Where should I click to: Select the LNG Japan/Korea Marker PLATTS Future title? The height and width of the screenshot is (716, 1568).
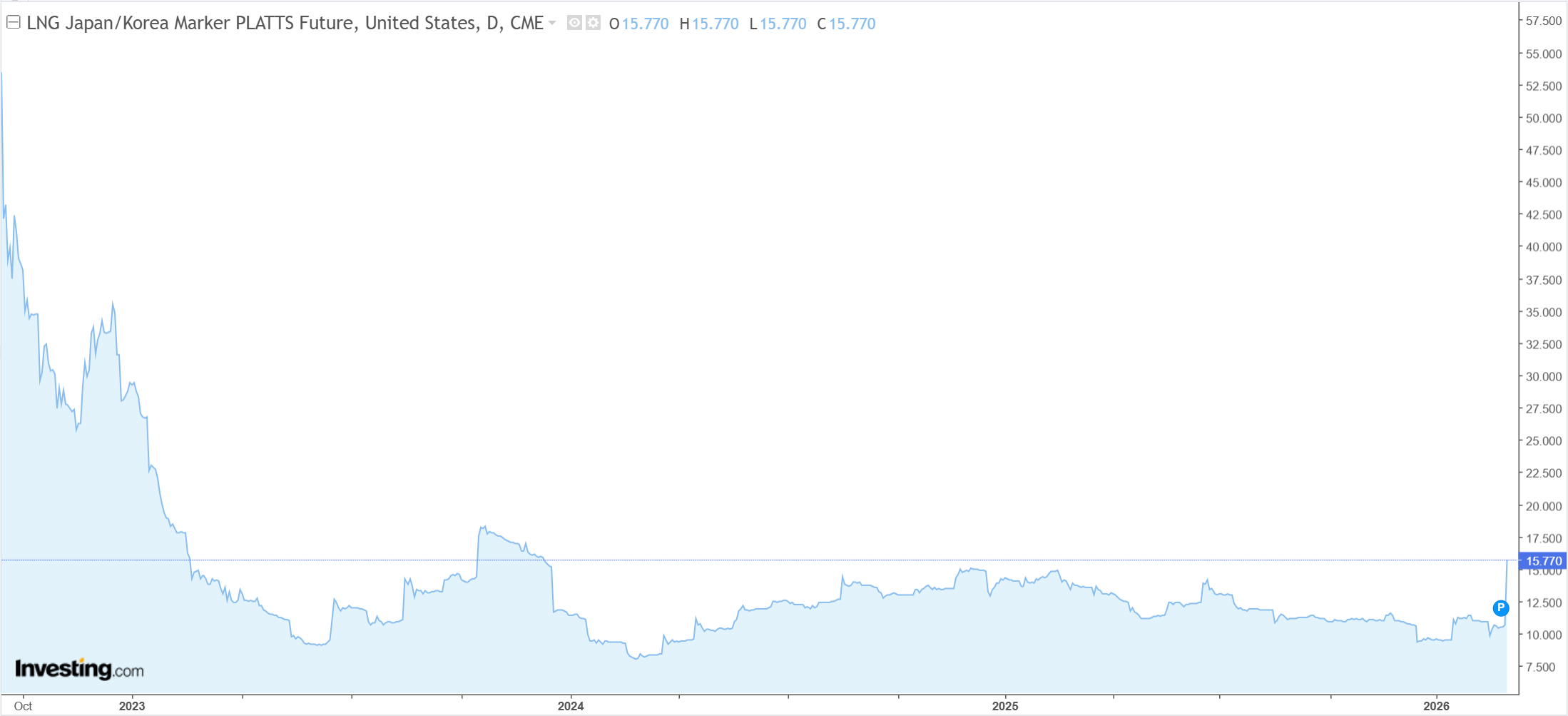[x=285, y=24]
